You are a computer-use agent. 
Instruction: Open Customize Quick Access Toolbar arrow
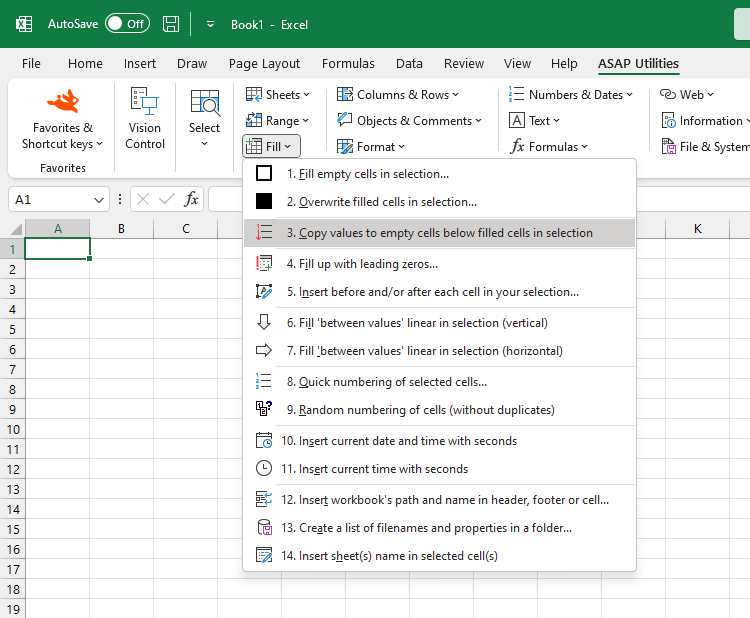(x=210, y=24)
